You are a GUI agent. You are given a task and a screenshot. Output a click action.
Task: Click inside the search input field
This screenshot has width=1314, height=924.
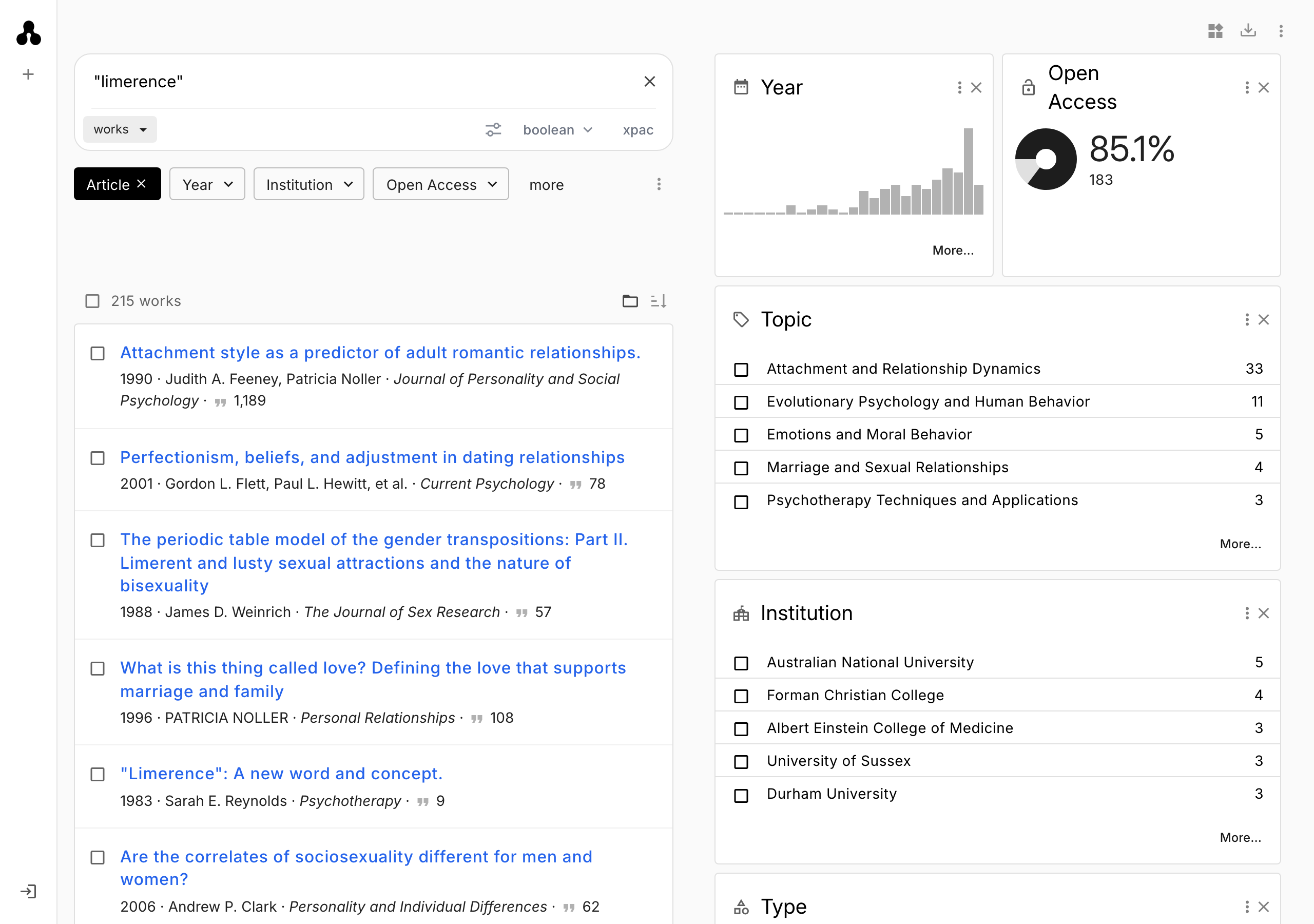click(363, 81)
